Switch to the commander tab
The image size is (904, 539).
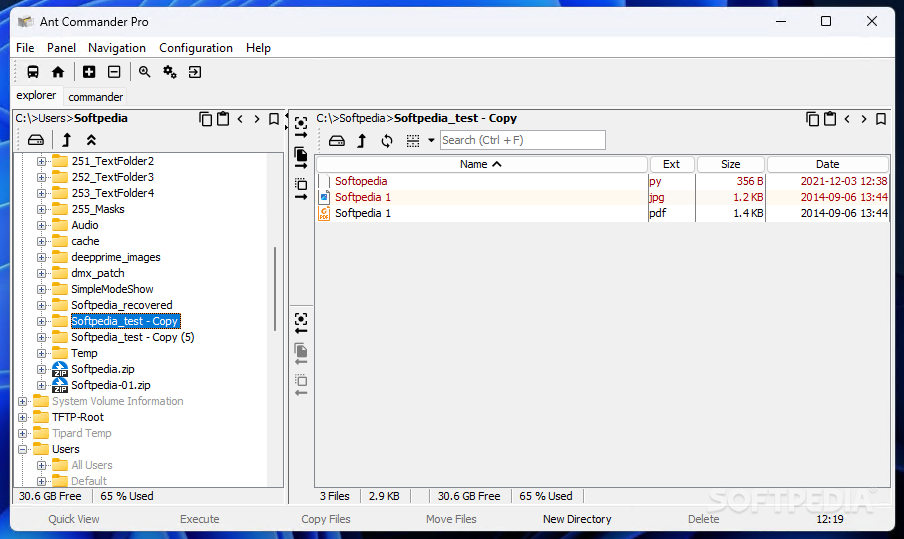tap(96, 97)
